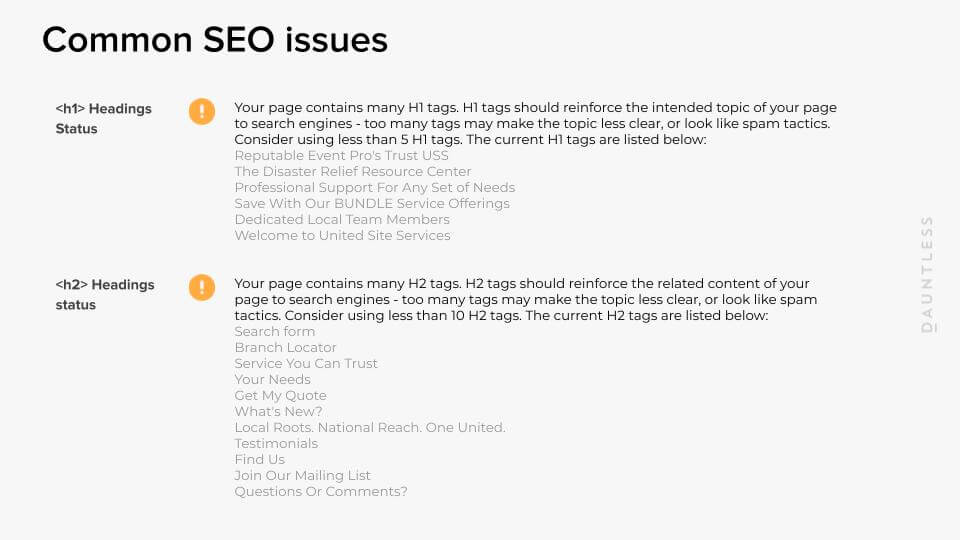Select the 'Common SEO issues' title
This screenshot has height=540, width=960.
[215, 40]
